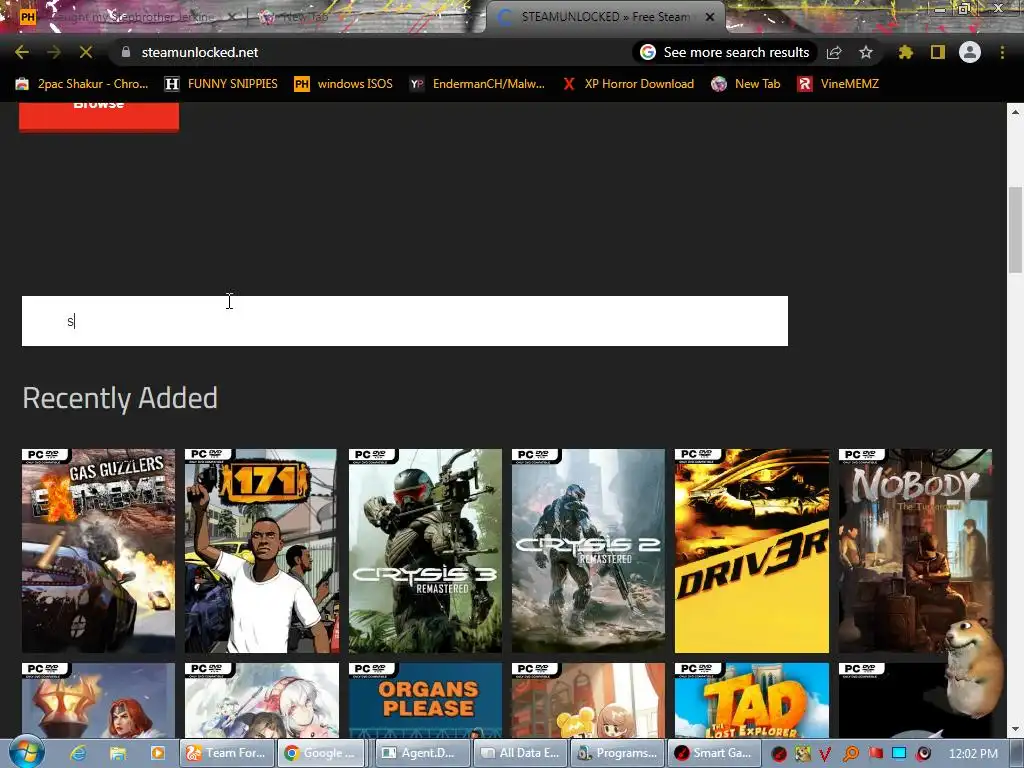This screenshot has height=768, width=1024.
Task: Click the page scrollbar up arrow
Action: pyautogui.click(x=1015, y=112)
